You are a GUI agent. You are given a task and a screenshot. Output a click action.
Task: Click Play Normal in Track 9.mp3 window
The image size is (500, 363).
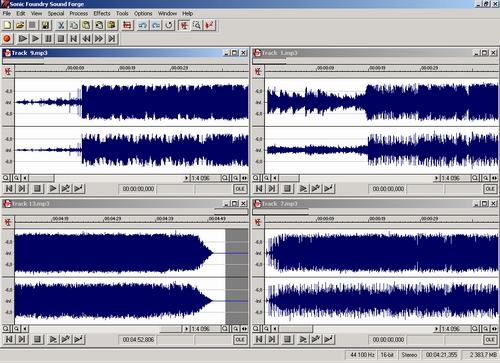[53, 189]
